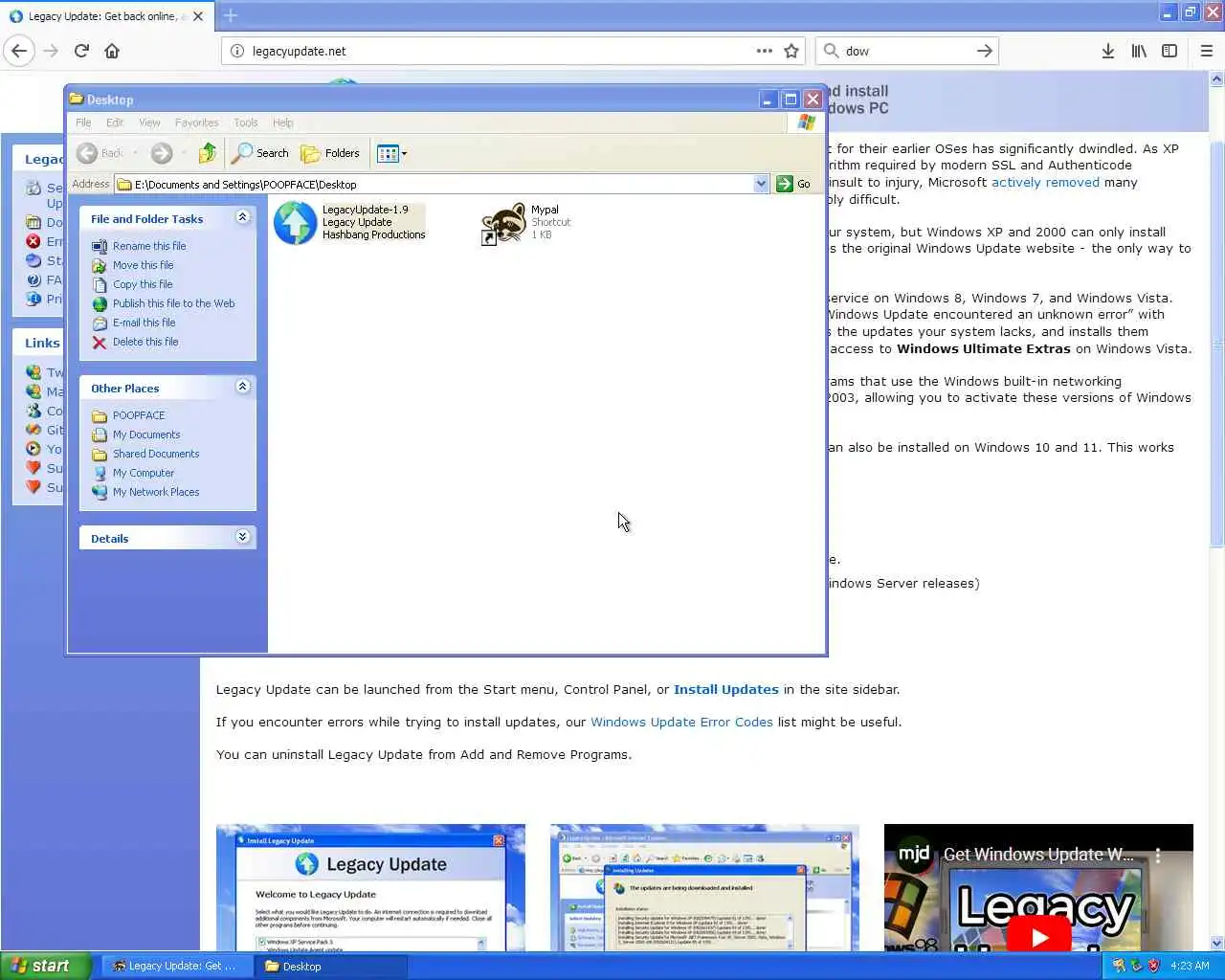The width and height of the screenshot is (1225, 980).
Task: Open the browser Library icon
Action: (x=1139, y=51)
